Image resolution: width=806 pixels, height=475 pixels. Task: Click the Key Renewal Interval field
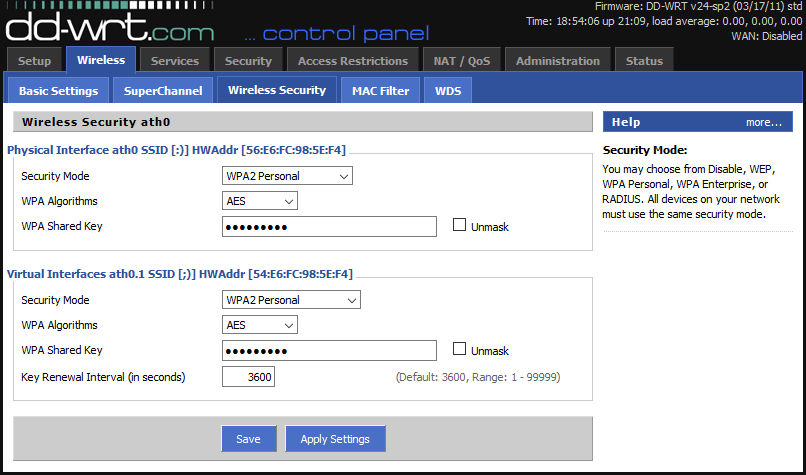coord(248,377)
